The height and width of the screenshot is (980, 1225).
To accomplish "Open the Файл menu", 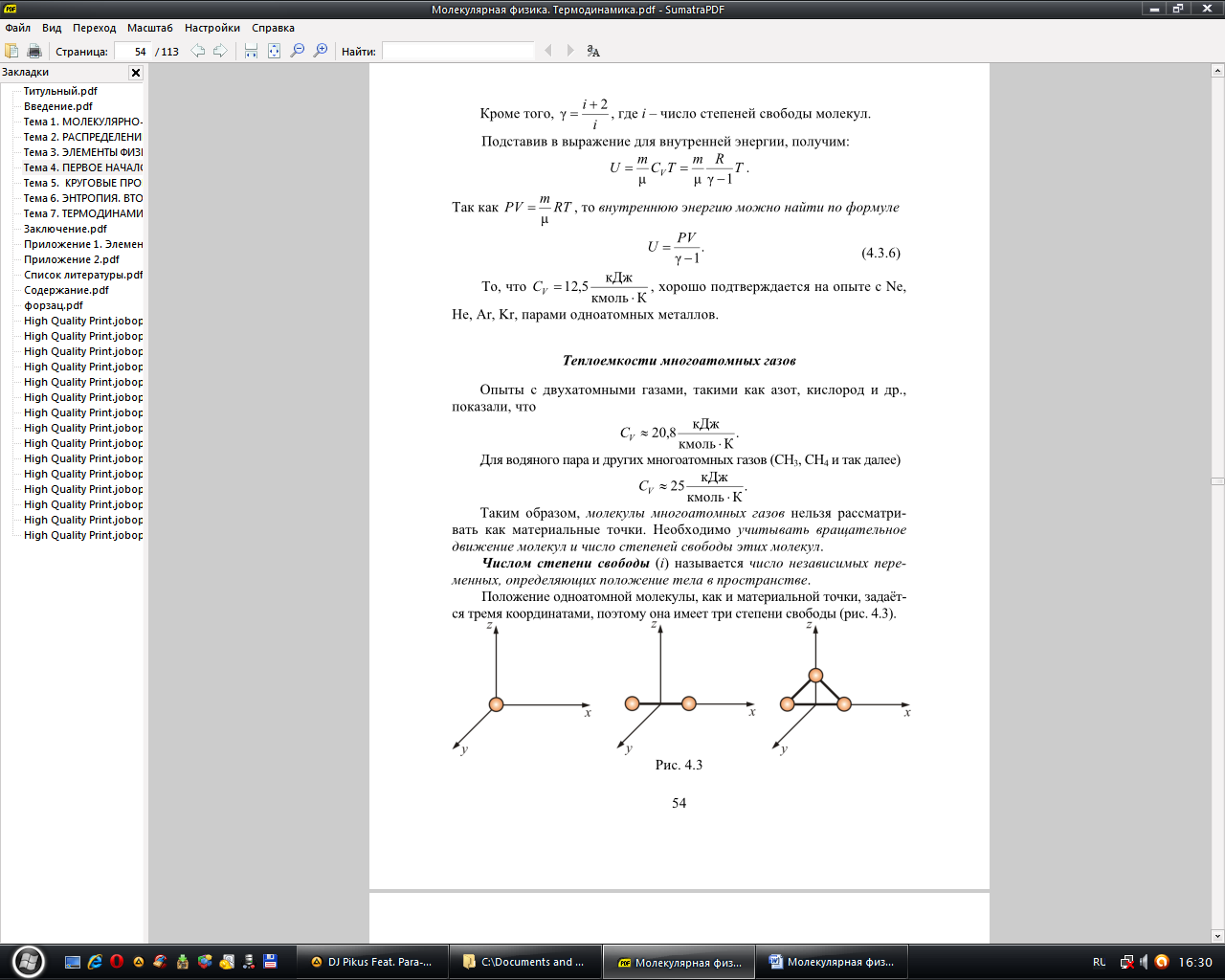I will click(17, 28).
